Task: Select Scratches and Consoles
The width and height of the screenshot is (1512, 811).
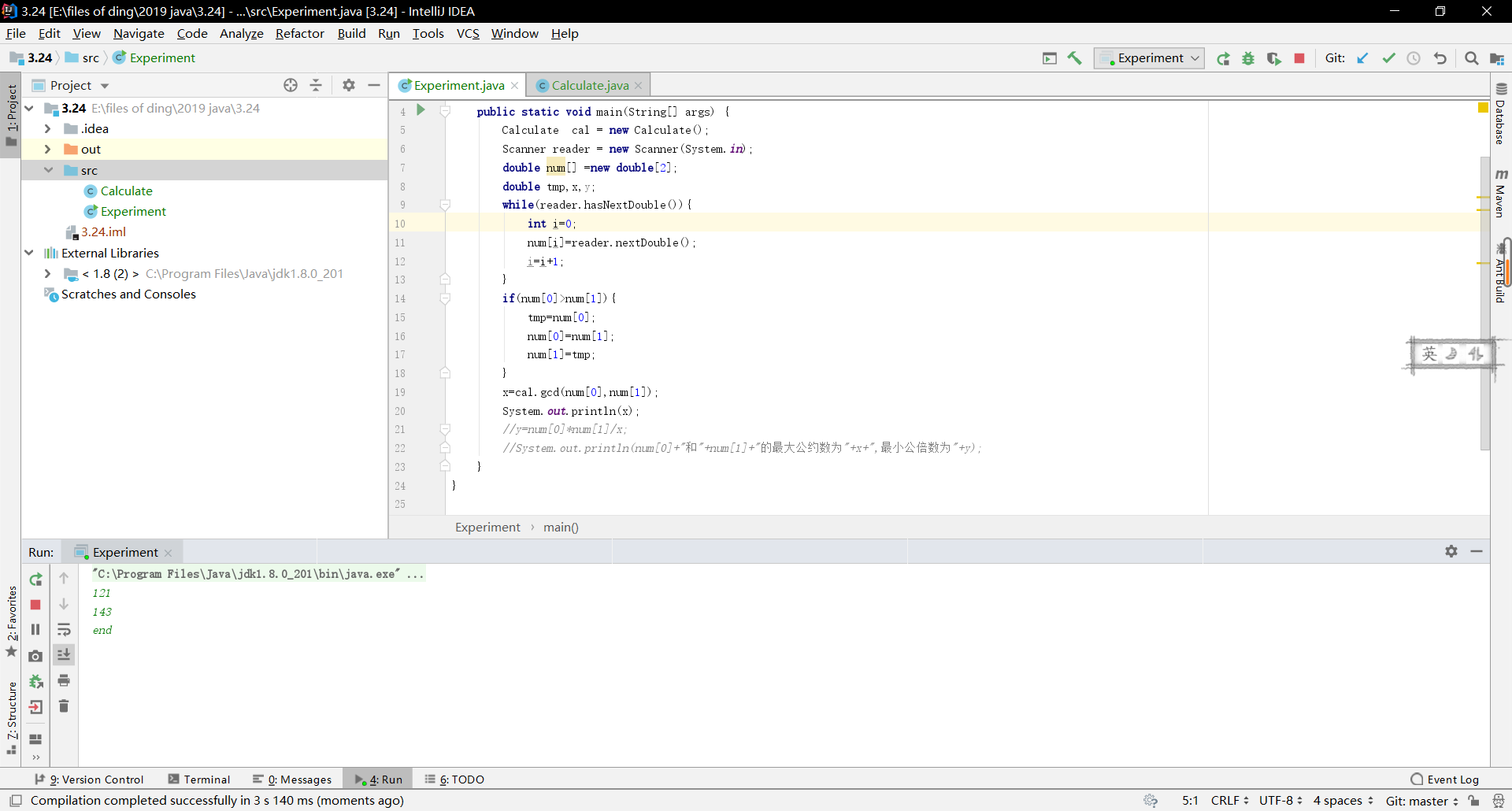Action: (x=128, y=294)
